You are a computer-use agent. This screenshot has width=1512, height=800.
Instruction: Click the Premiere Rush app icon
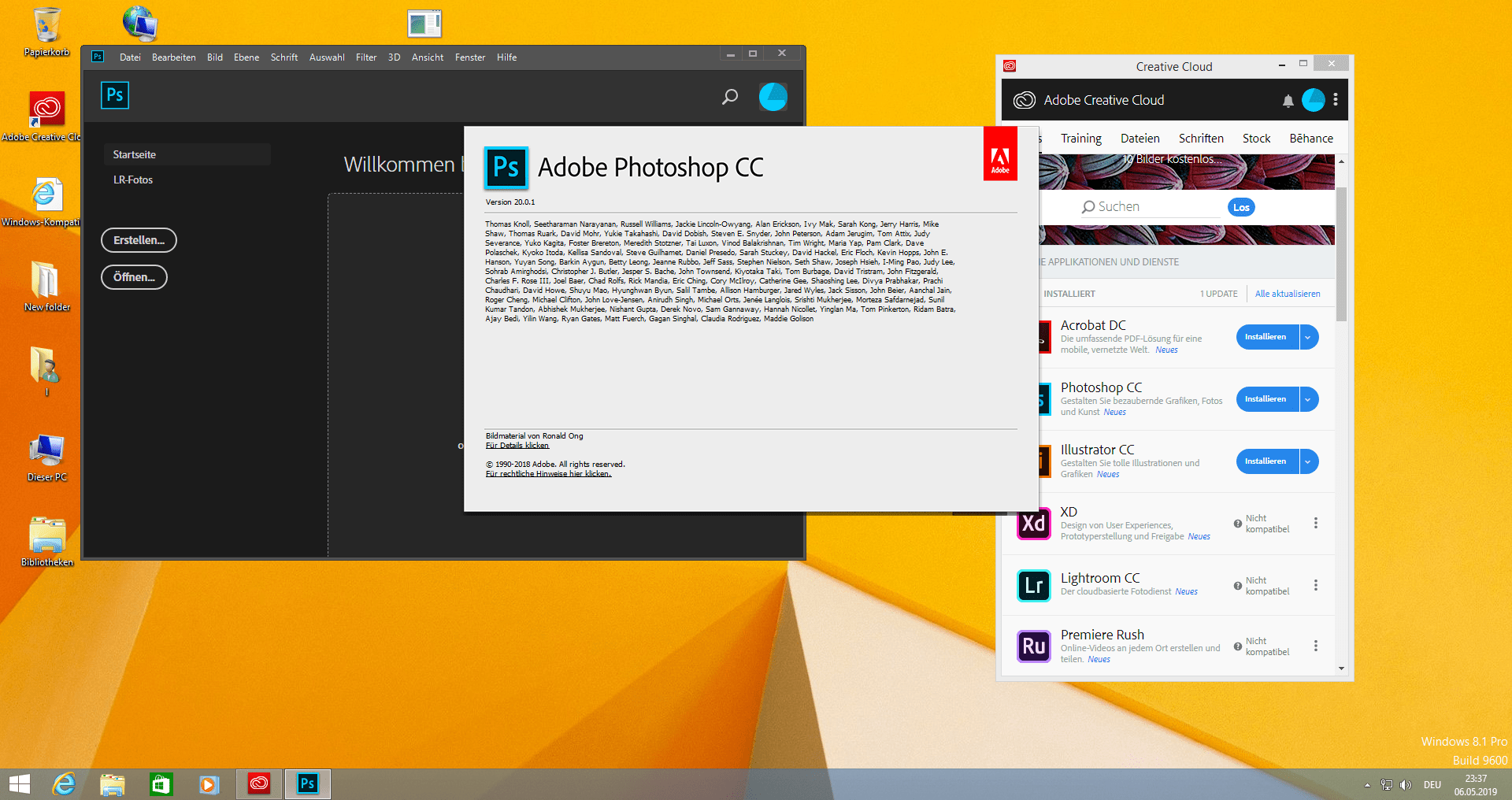click(x=1033, y=646)
